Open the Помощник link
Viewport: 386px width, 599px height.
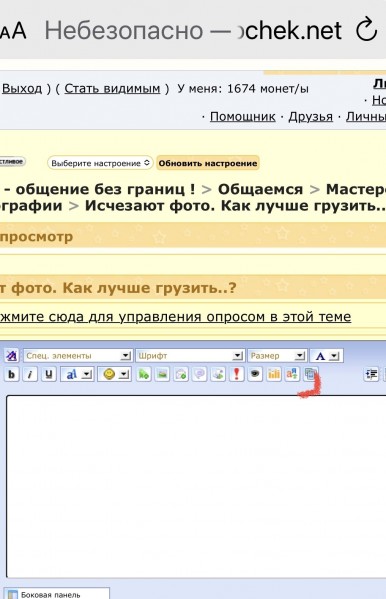click(x=243, y=117)
